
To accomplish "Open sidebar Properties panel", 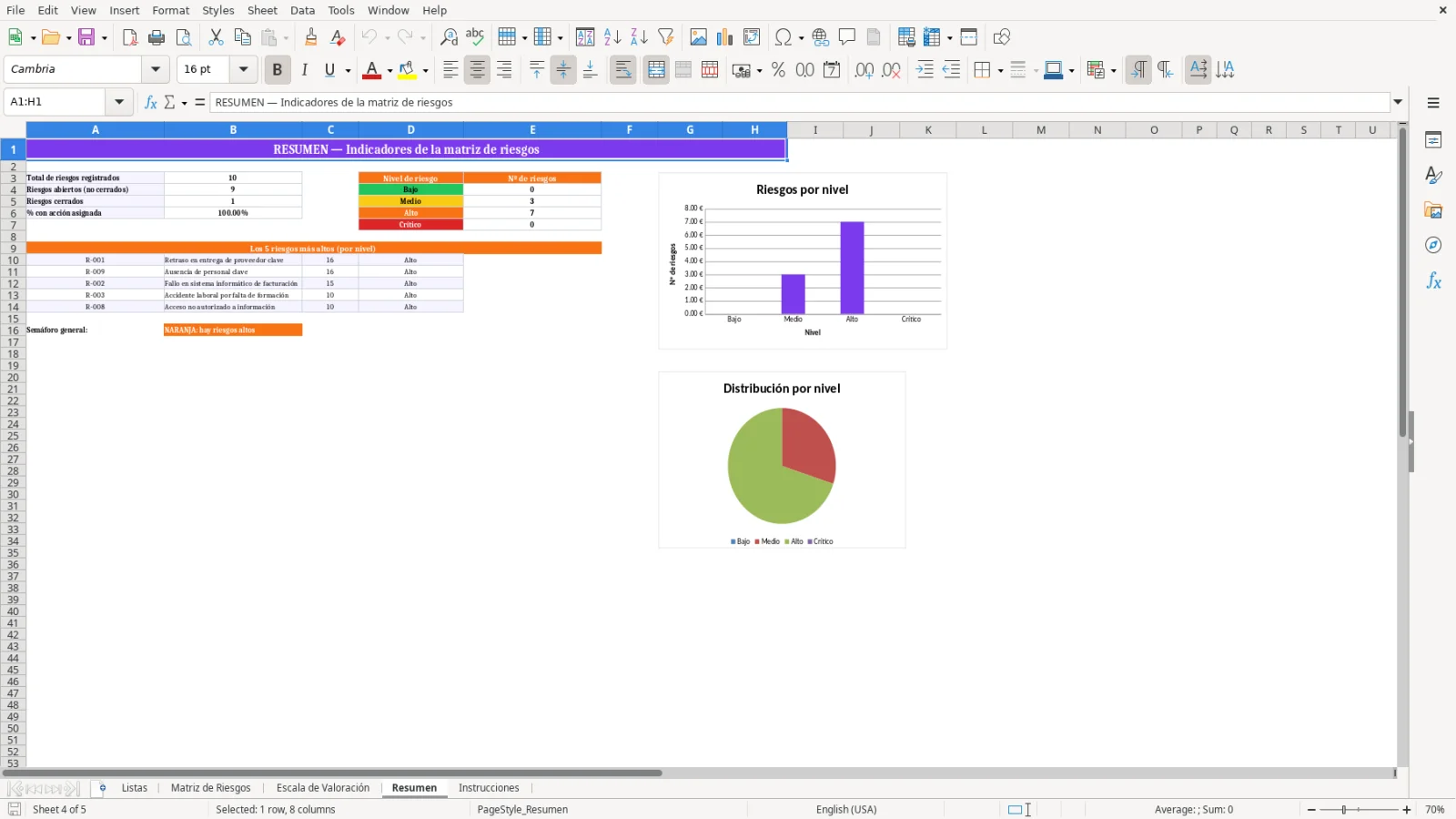I will (x=1433, y=140).
